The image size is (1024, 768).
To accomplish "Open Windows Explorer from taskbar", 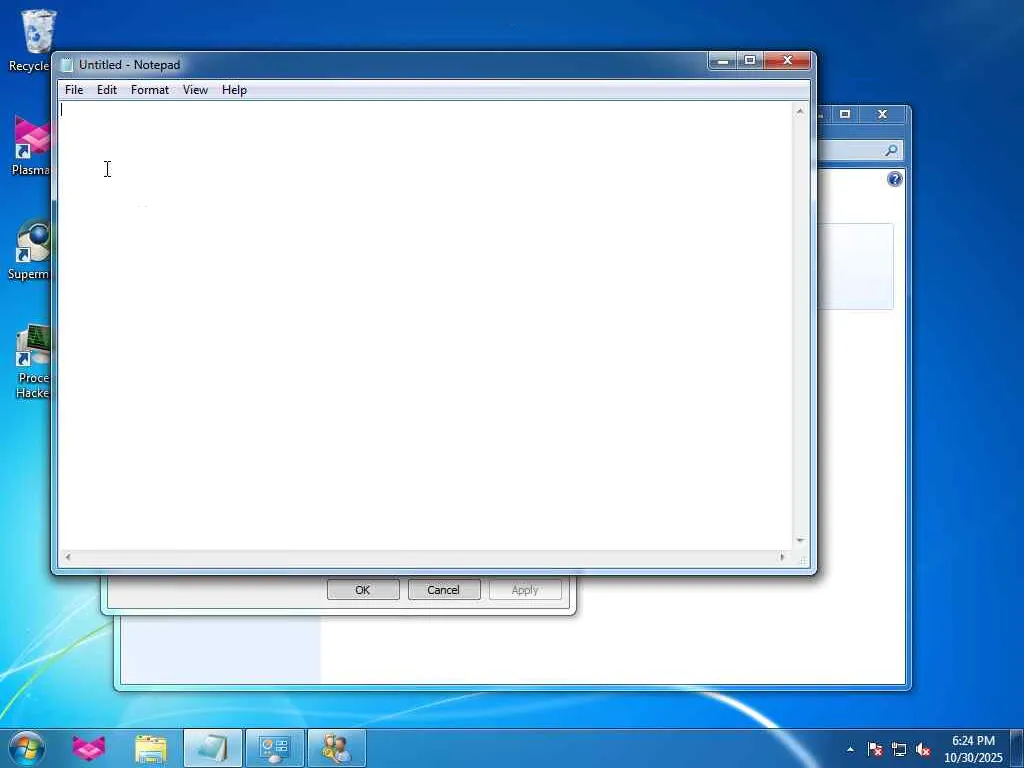I will tap(151, 748).
